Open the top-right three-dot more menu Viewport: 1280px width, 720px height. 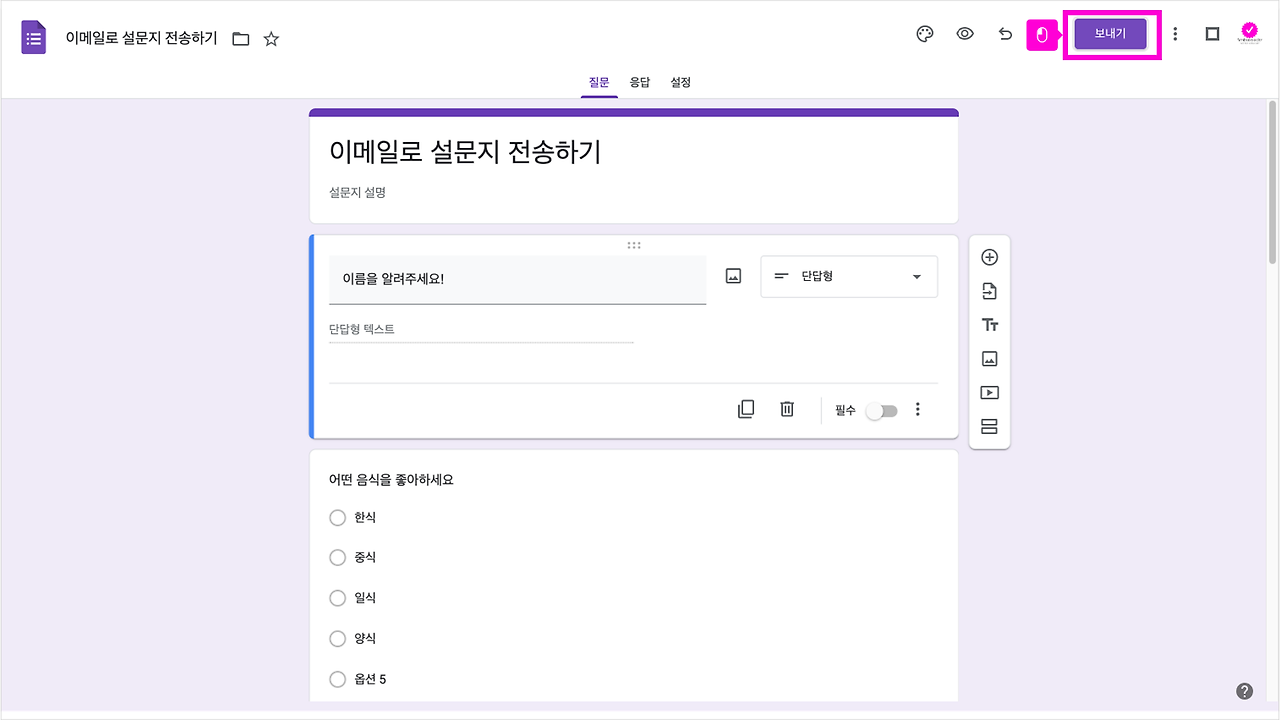pos(1175,33)
